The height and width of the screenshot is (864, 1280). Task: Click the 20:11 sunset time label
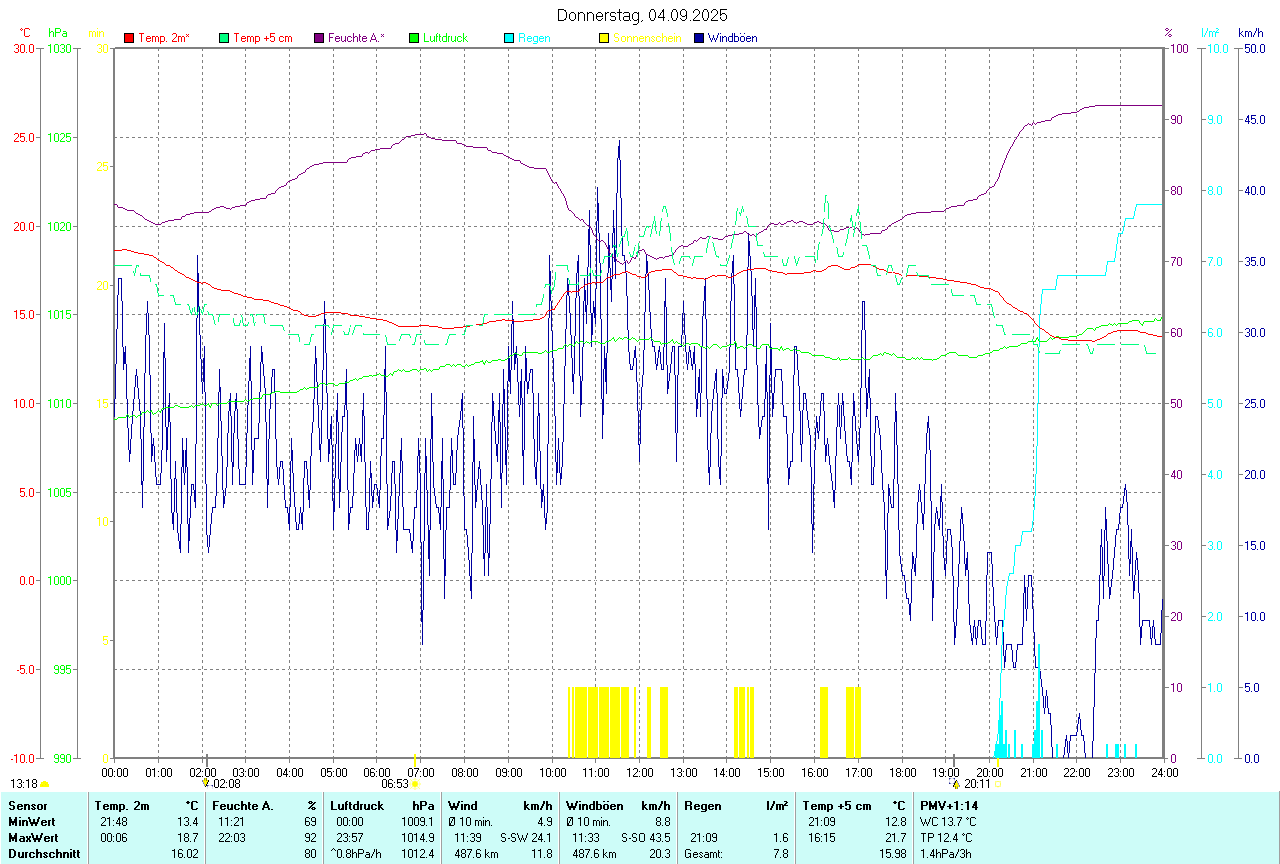point(977,785)
